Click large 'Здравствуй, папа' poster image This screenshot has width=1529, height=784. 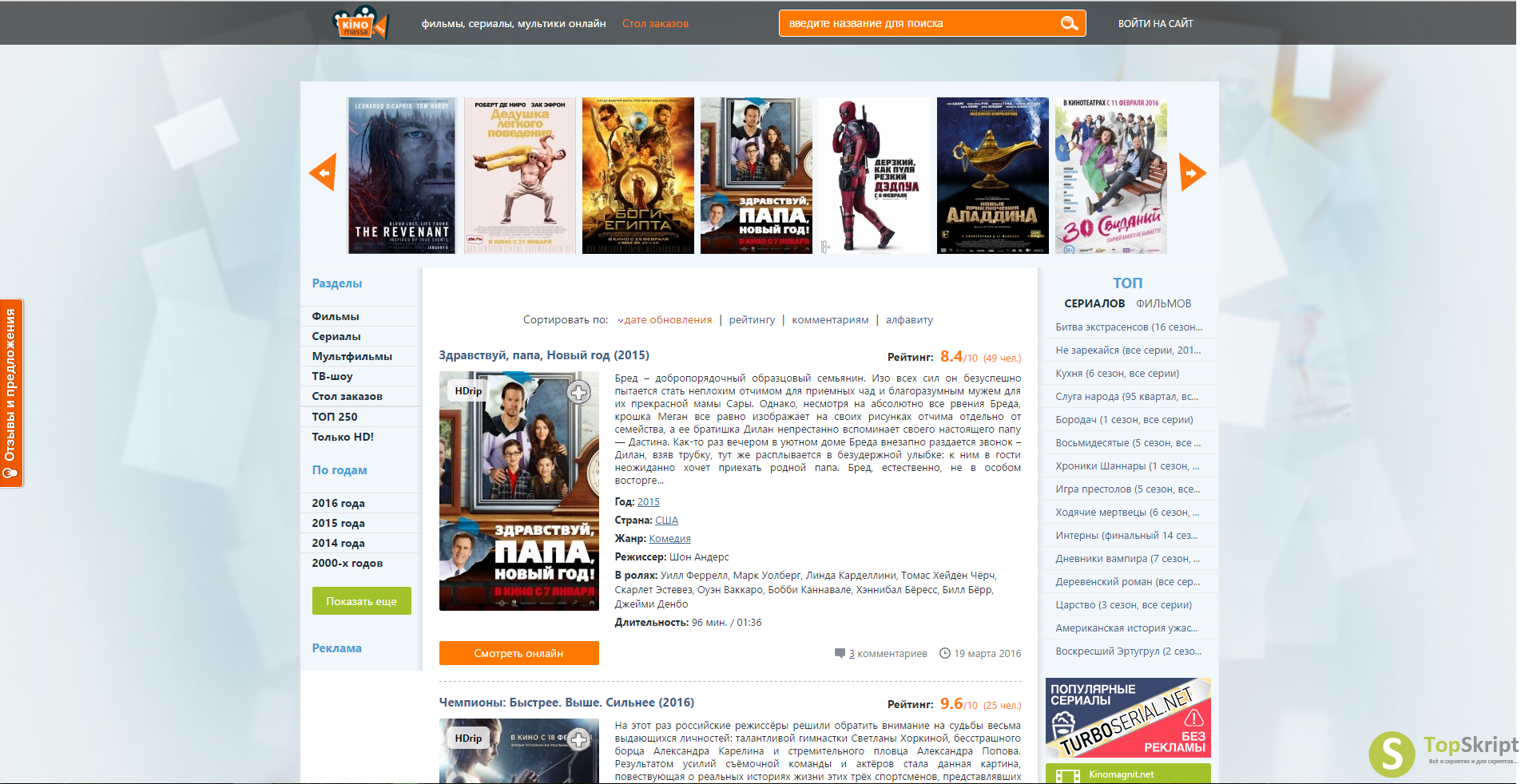(x=519, y=491)
